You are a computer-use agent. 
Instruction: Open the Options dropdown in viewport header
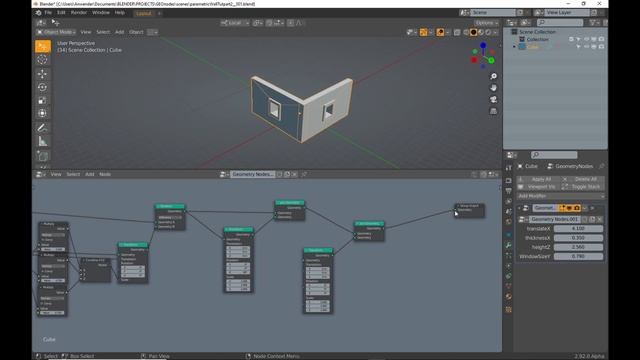(486, 23)
